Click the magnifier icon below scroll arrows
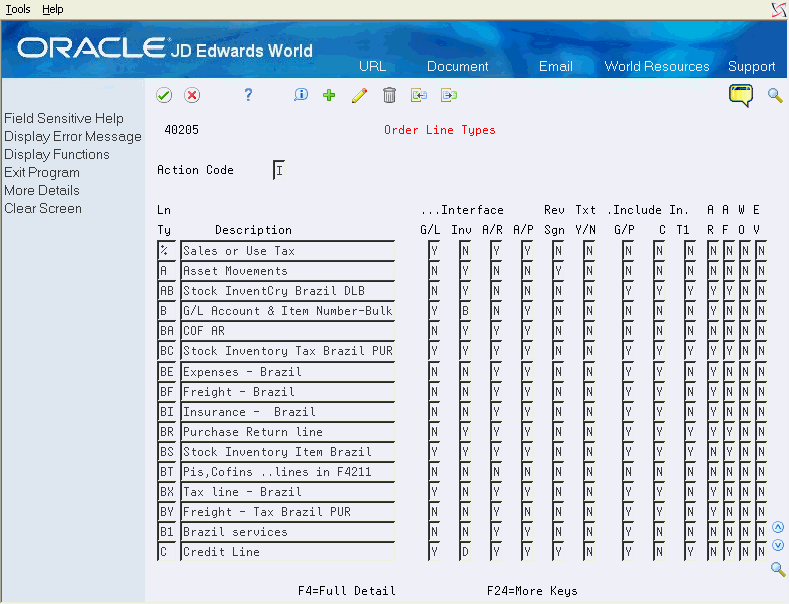The image size is (789, 604). click(x=778, y=569)
